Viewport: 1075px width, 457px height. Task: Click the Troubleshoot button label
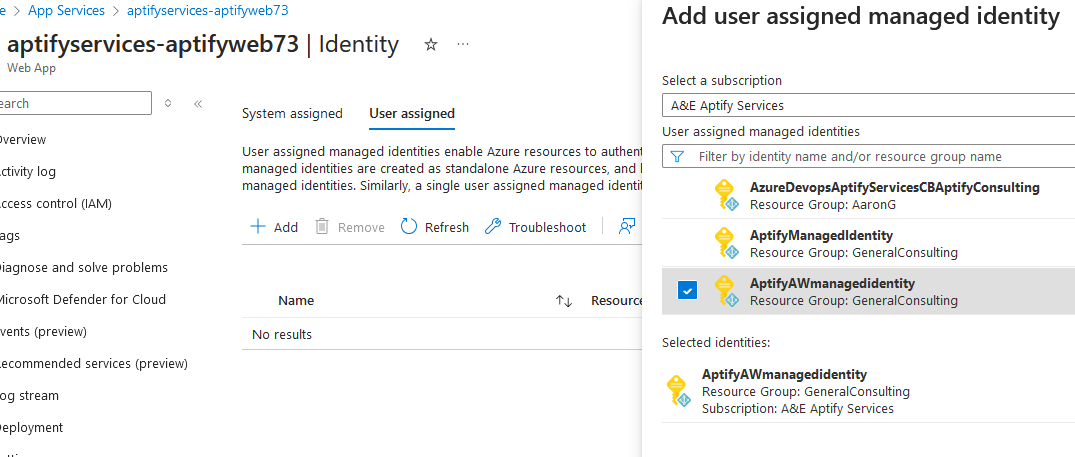click(547, 227)
